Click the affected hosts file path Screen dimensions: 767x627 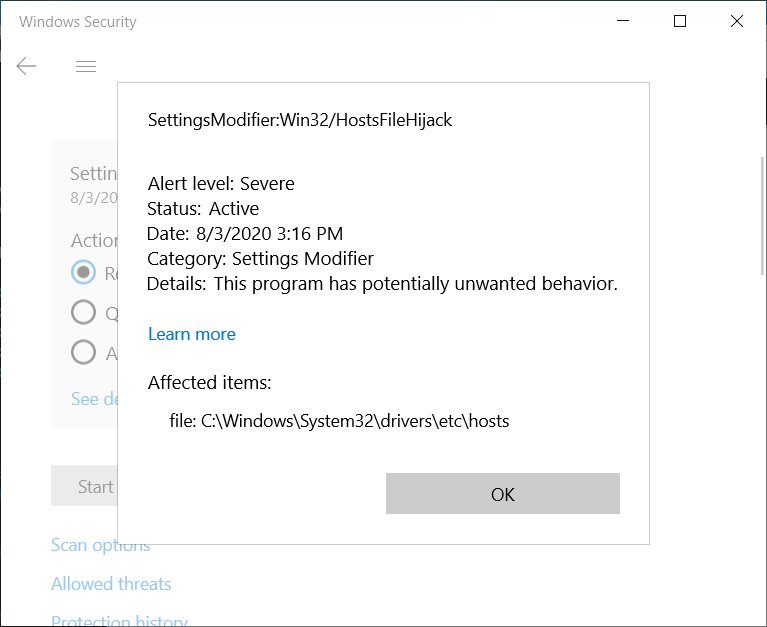[x=340, y=421]
